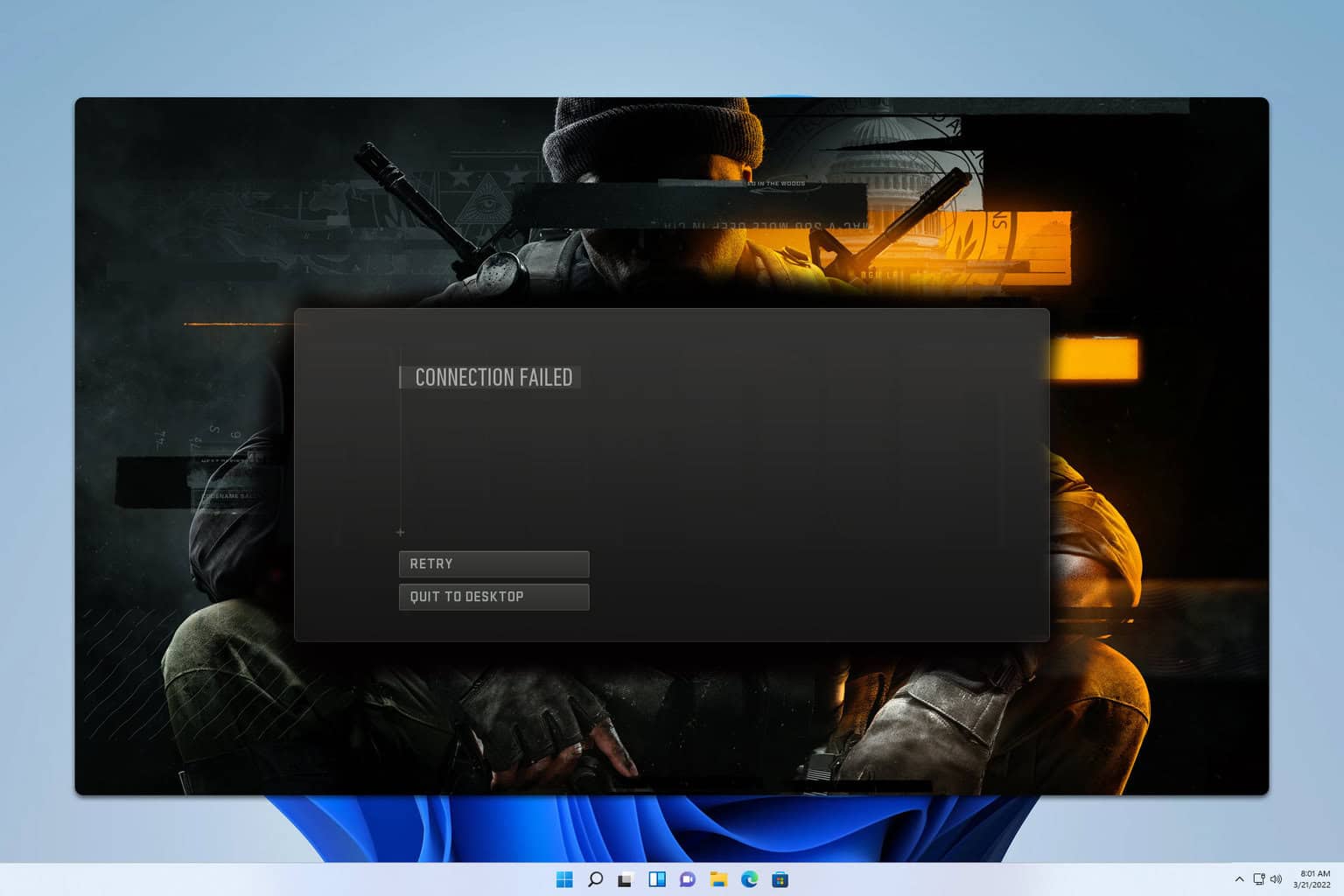The image size is (1344, 896).
Task: Open the Windows Start menu
Action: point(564,879)
